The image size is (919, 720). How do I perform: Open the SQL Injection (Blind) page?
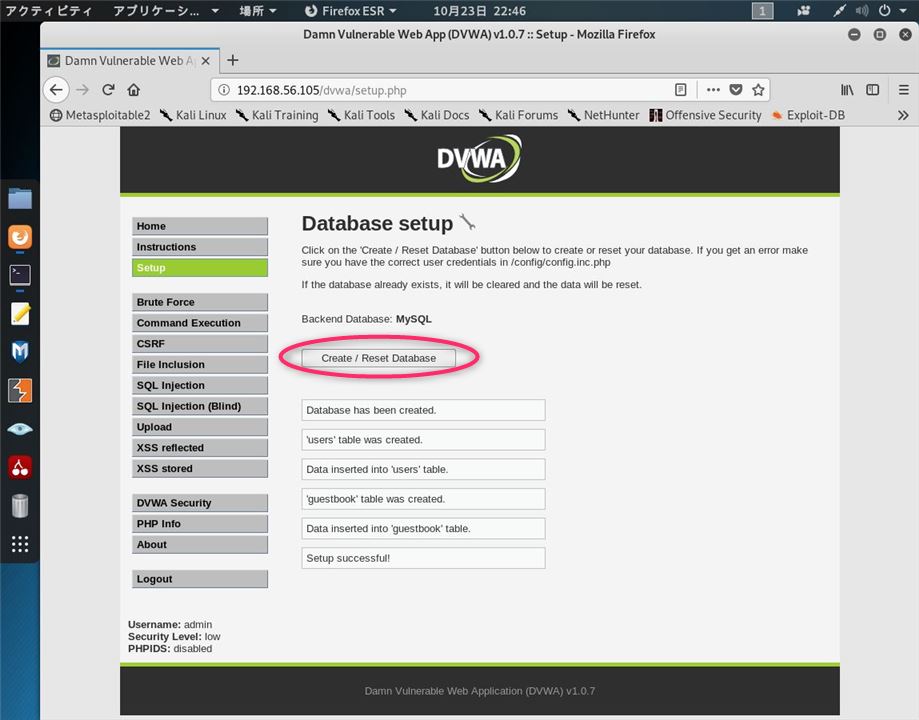(x=200, y=406)
